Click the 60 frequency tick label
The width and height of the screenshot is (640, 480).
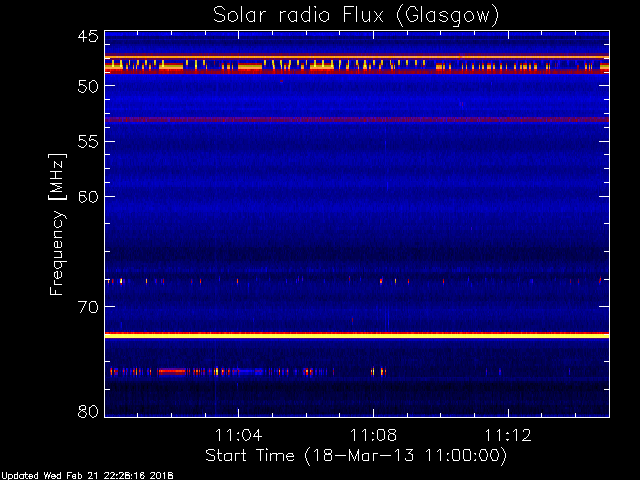point(88,197)
